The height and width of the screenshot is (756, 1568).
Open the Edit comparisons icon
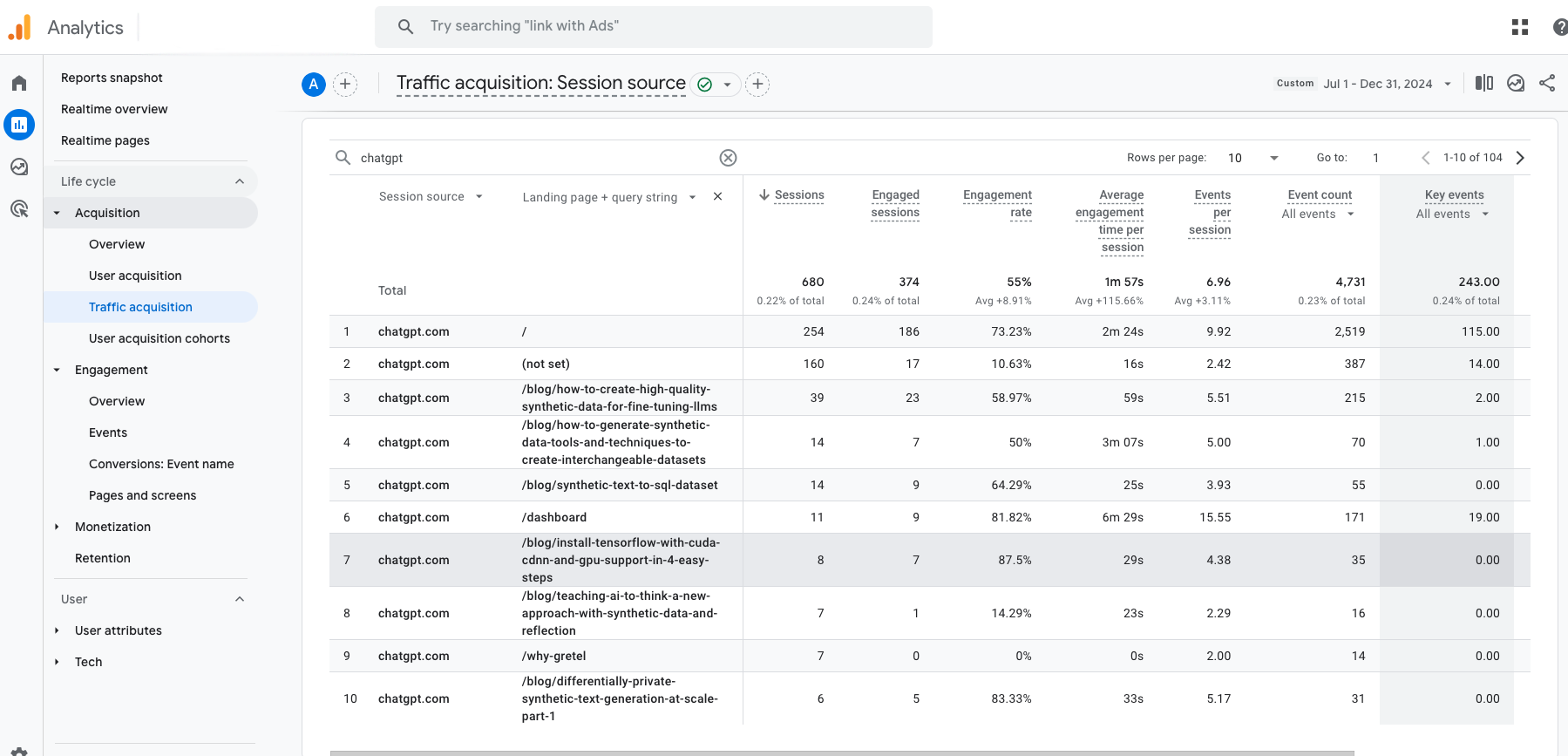(1483, 83)
